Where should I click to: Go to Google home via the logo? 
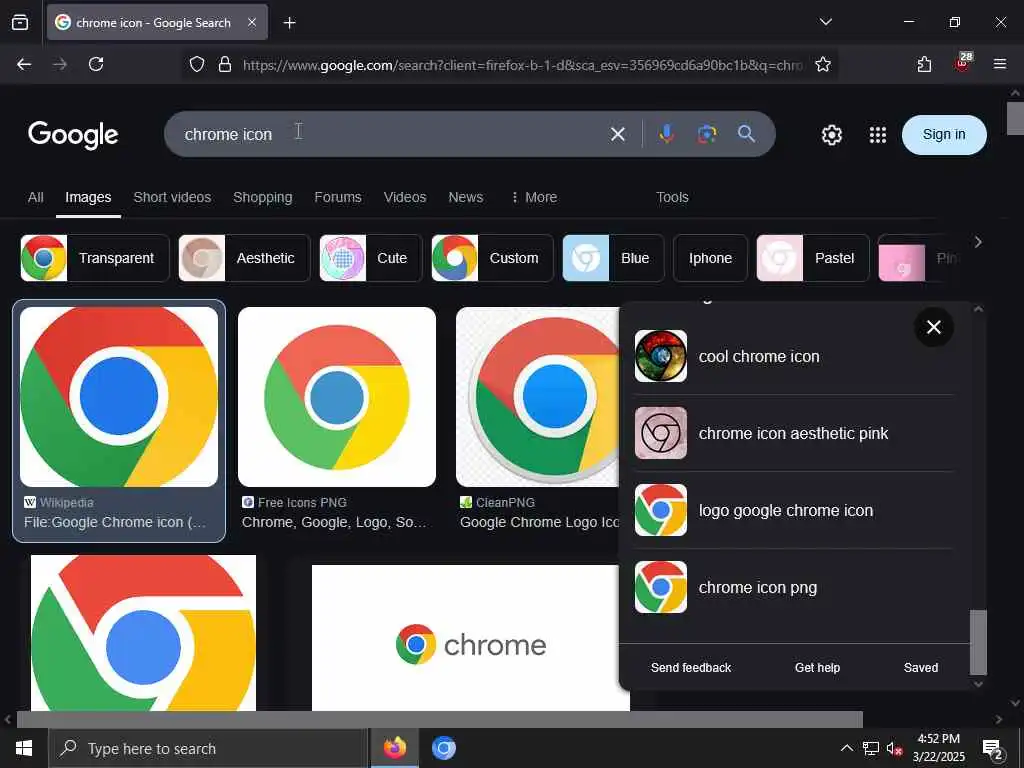73,135
